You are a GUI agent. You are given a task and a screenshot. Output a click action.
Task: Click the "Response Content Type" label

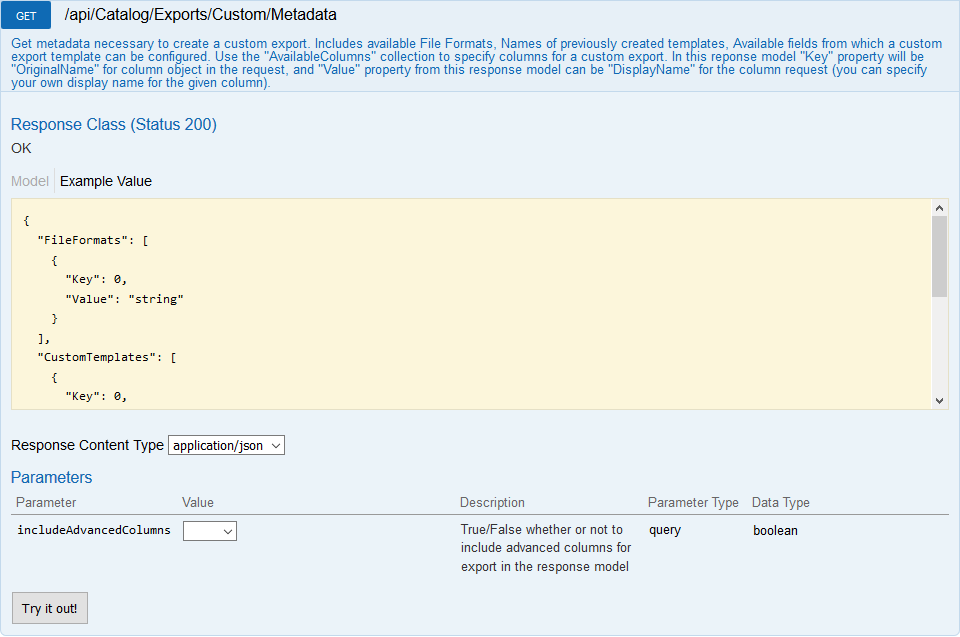(x=88, y=445)
